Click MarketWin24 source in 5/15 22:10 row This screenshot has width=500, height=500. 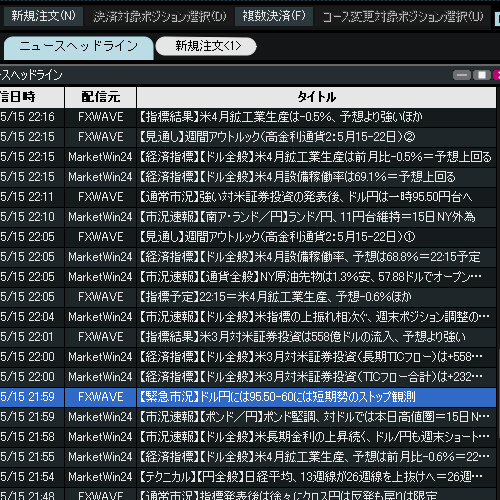(x=100, y=217)
